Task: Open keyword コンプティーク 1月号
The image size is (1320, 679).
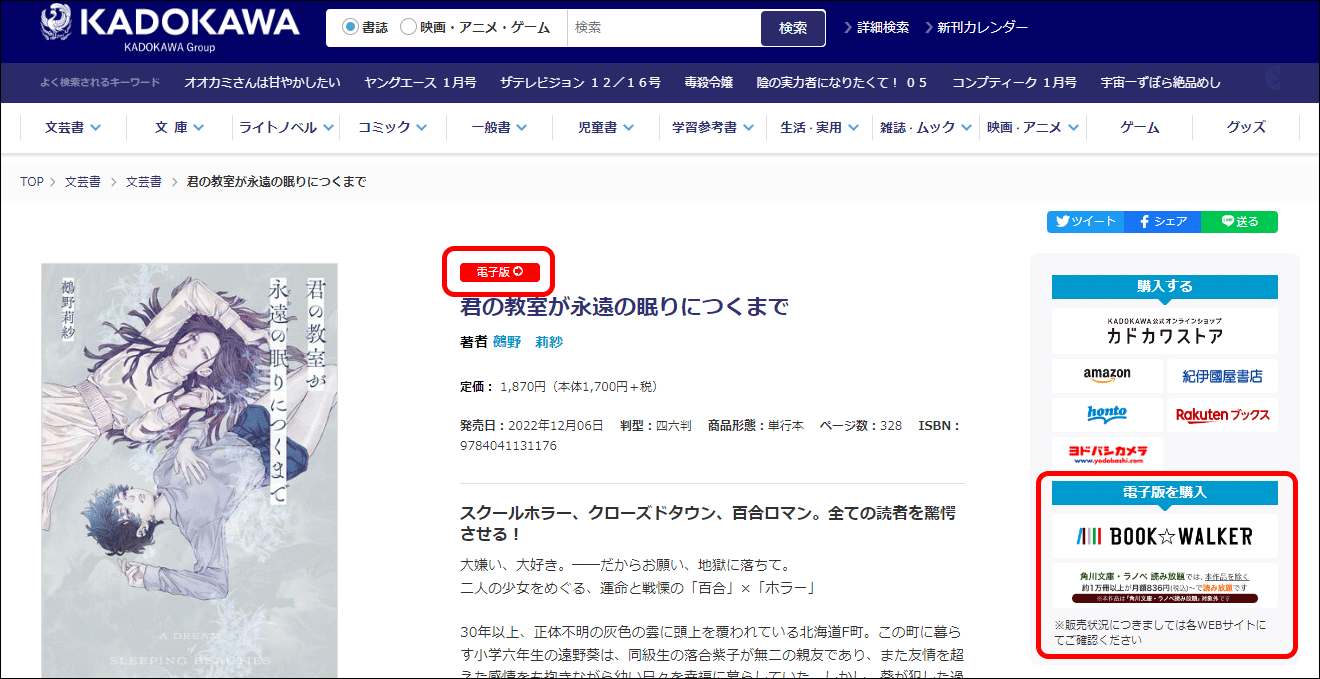Action: click(1014, 83)
